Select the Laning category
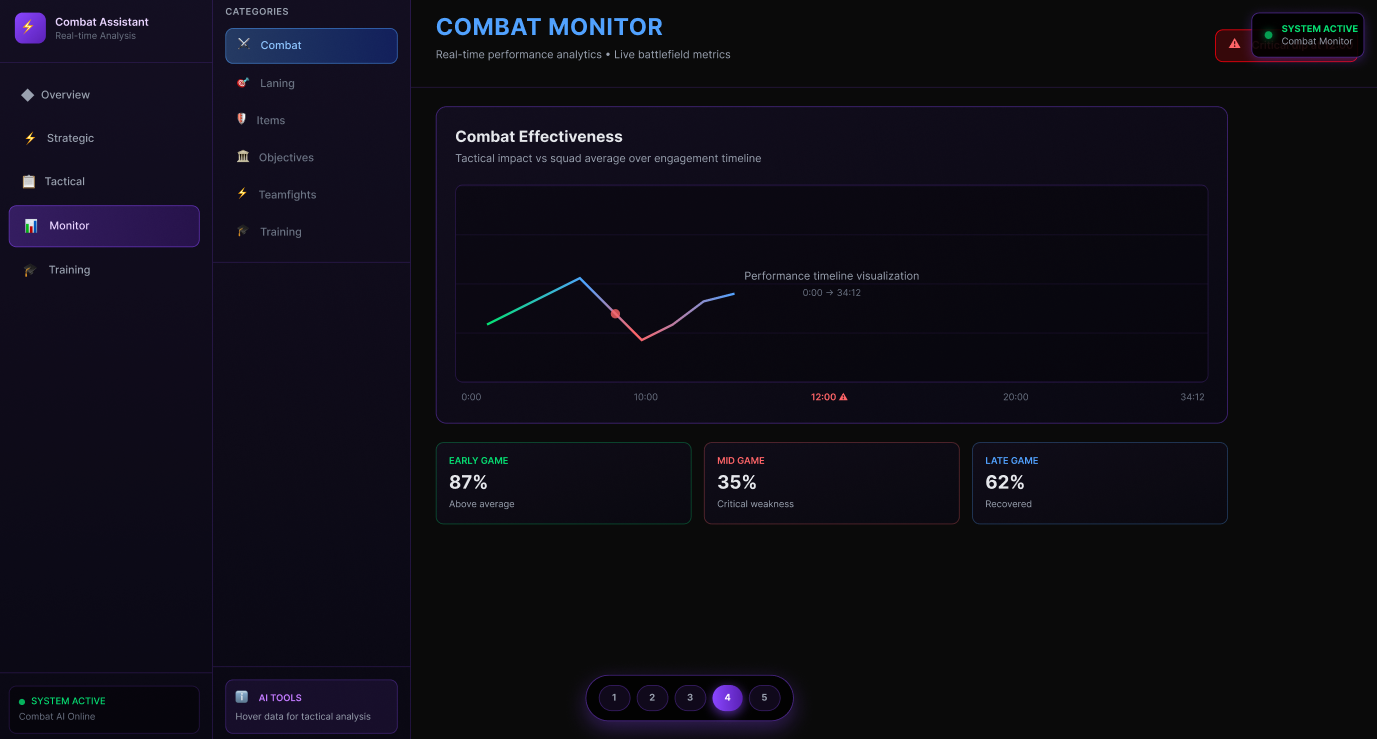The image size is (1377, 739). click(x=311, y=83)
